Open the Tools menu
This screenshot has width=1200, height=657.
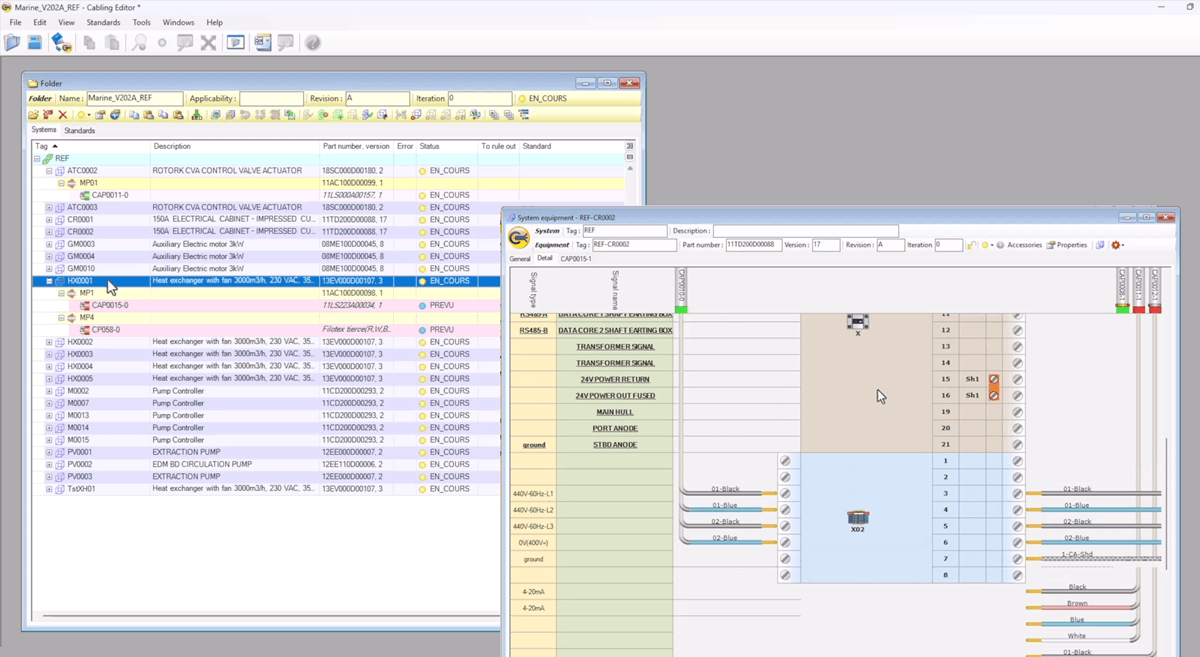click(x=142, y=22)
